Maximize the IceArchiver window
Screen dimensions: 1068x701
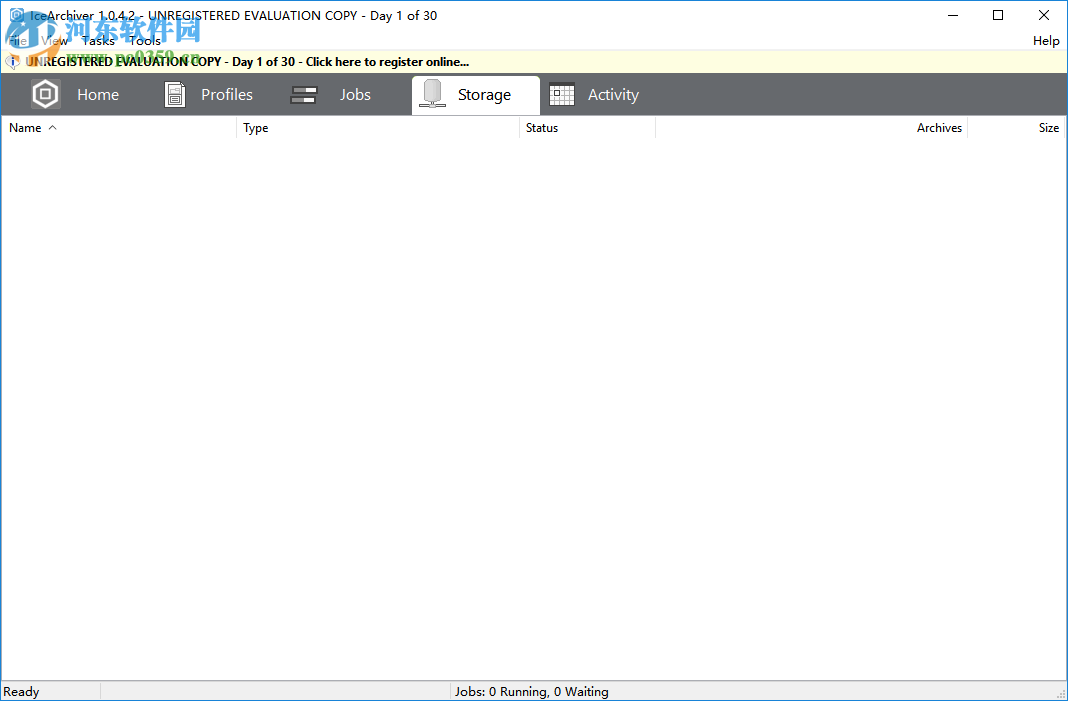pyautogui.click(x=998, y=15)
